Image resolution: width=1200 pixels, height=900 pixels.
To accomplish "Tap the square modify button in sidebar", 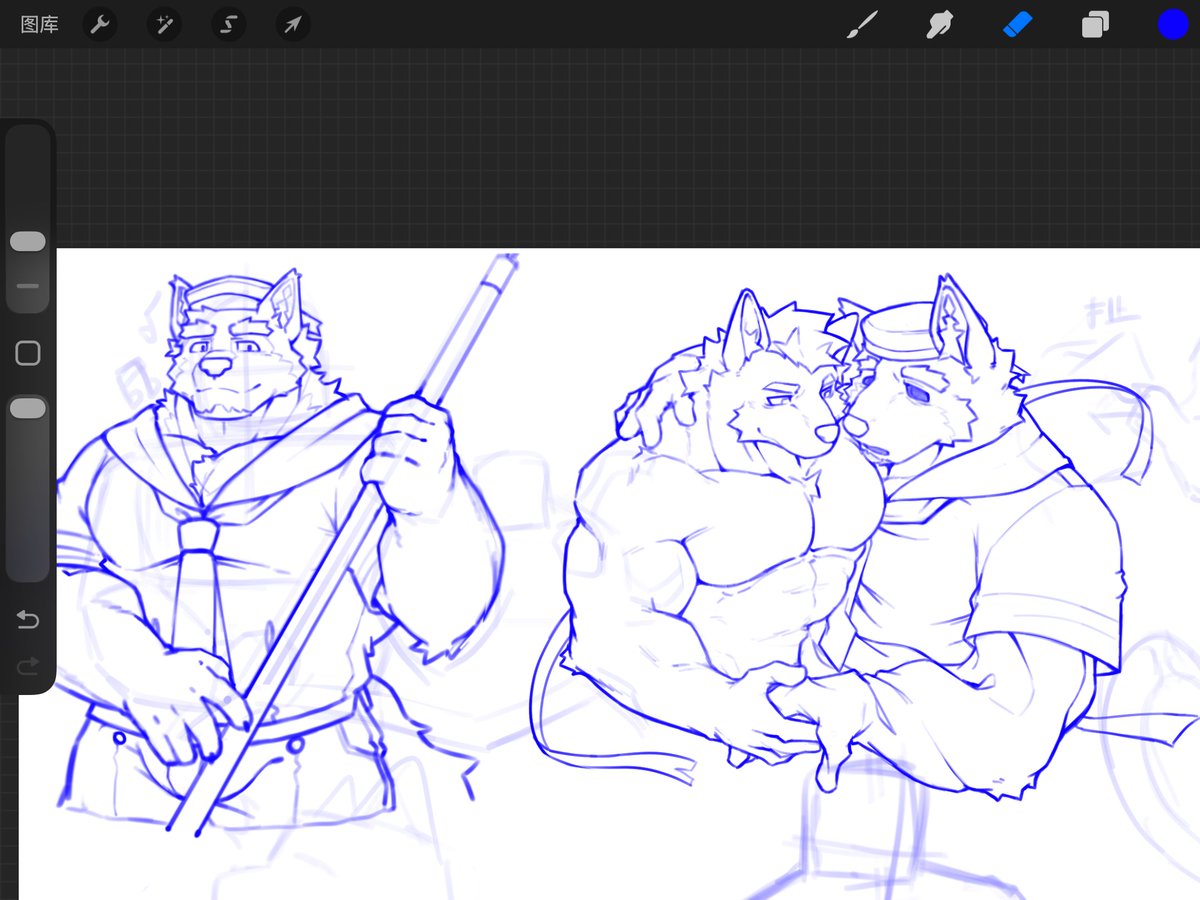I will (28, 353).
